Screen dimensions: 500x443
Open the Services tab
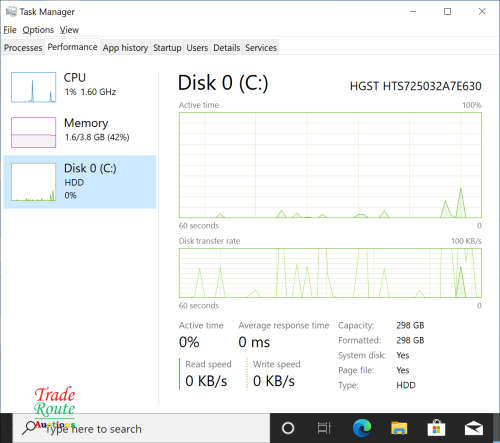261,48
